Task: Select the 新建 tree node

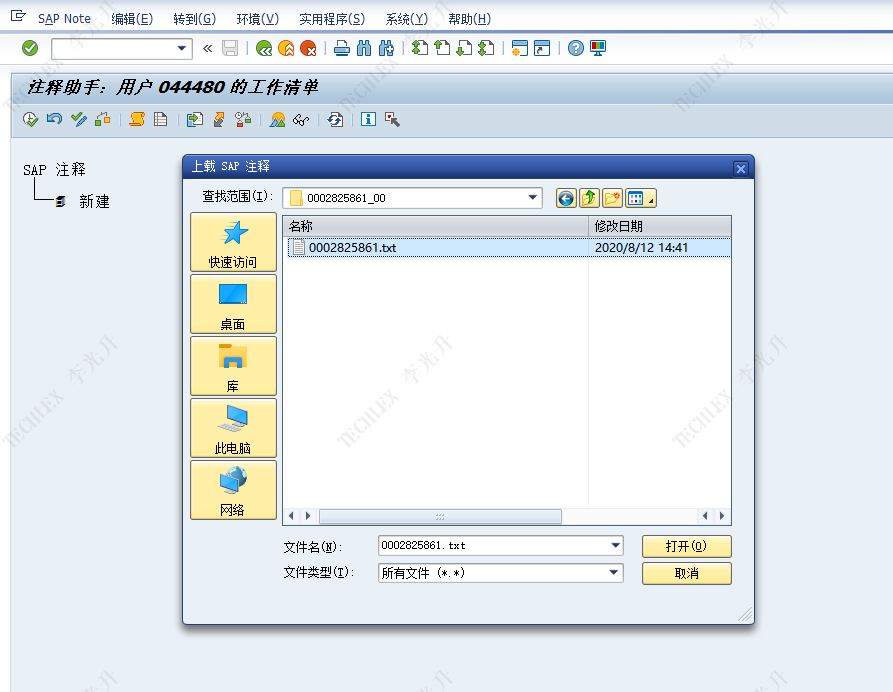Action: click(94, 202)
